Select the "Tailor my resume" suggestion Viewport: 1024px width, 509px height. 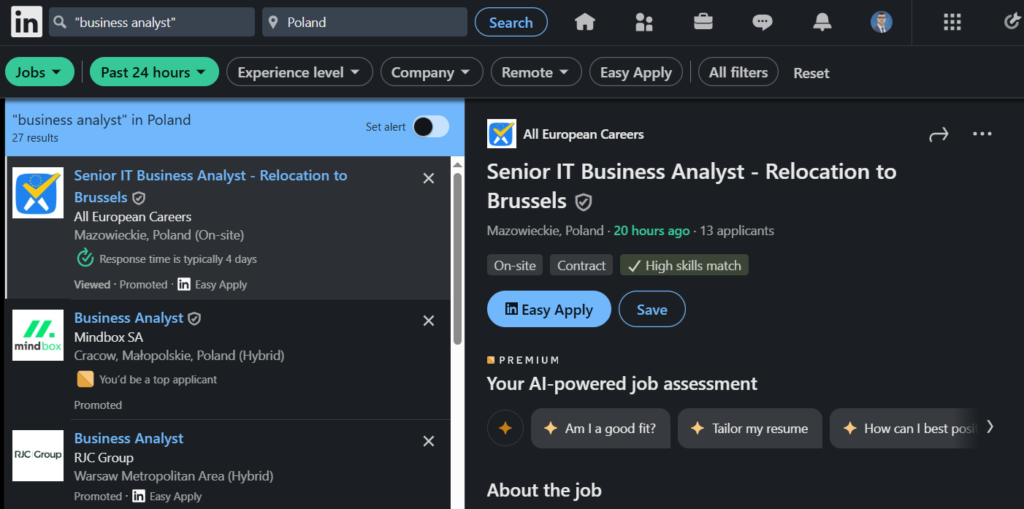[750, 429]
